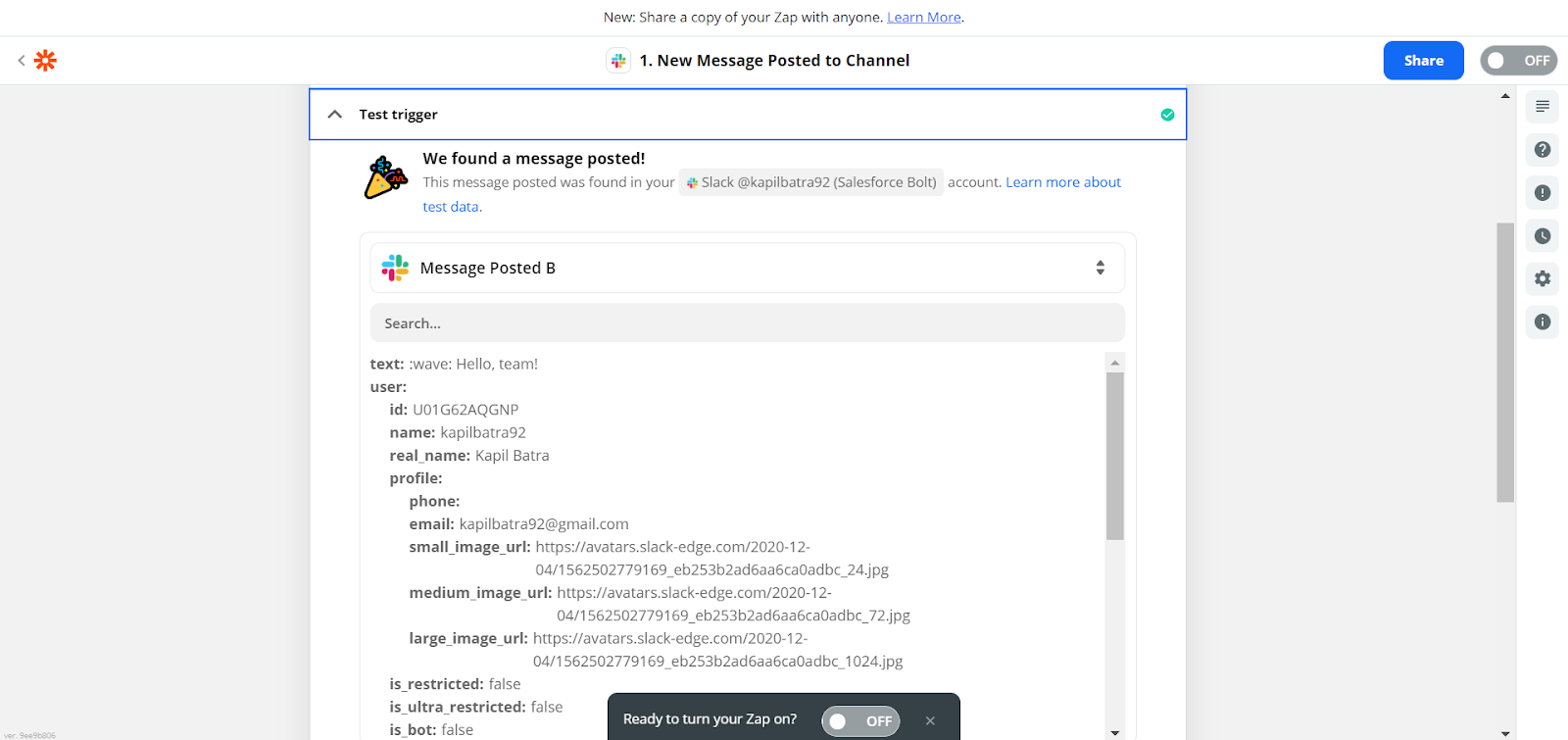The image size is (1568, 740).
Task: Click the 'We found a message posted!' heading
Action: [x=534, y=159]
